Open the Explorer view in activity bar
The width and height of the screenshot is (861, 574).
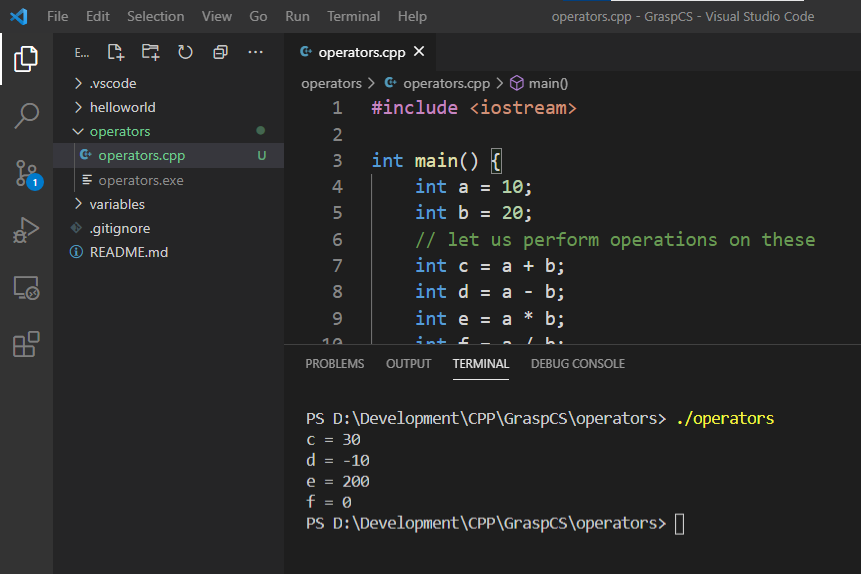(26, 59)
